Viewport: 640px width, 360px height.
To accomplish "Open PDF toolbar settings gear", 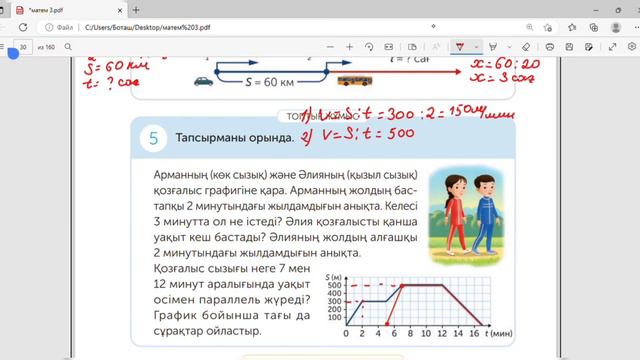I will click(632, 47).
